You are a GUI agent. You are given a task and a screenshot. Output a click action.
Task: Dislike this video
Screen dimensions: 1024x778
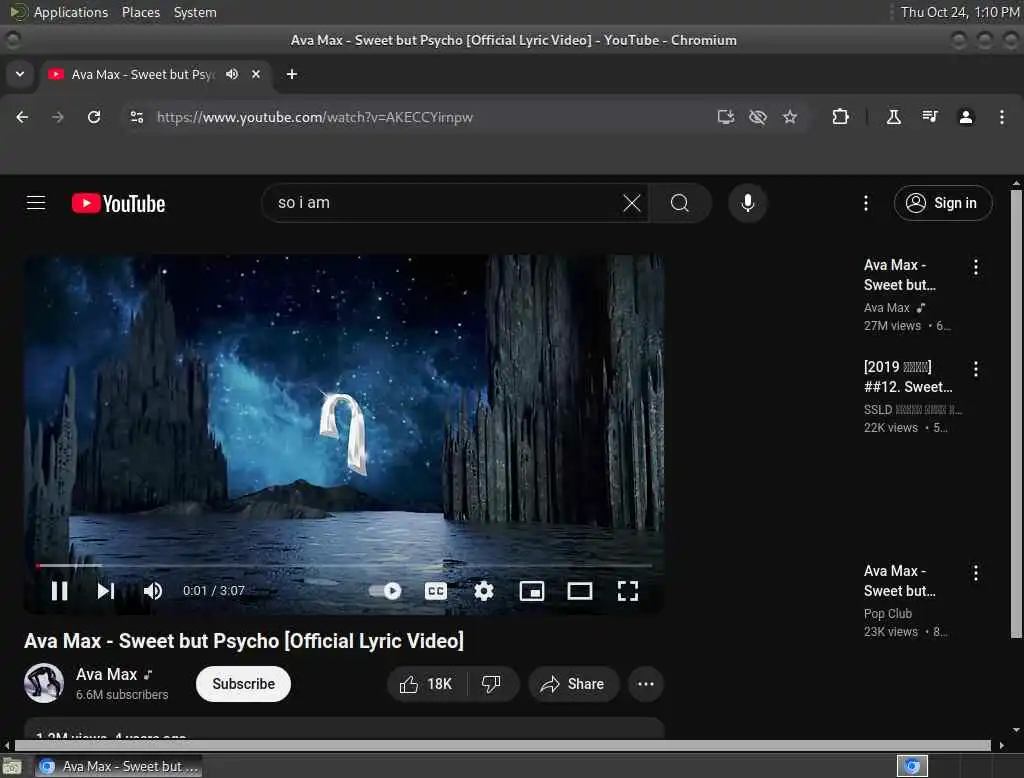(492, 684)
